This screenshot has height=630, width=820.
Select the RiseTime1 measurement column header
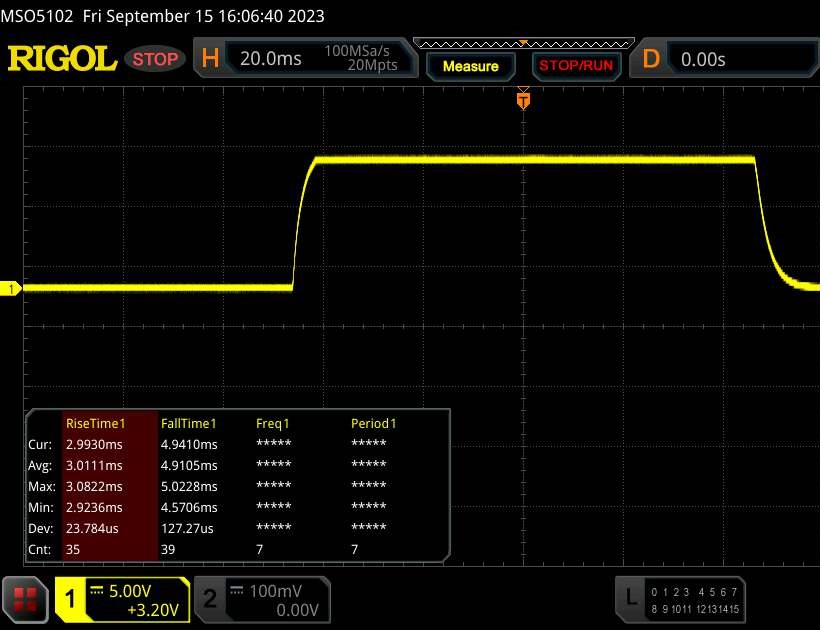pyautogui.click(x=96, y=423)
